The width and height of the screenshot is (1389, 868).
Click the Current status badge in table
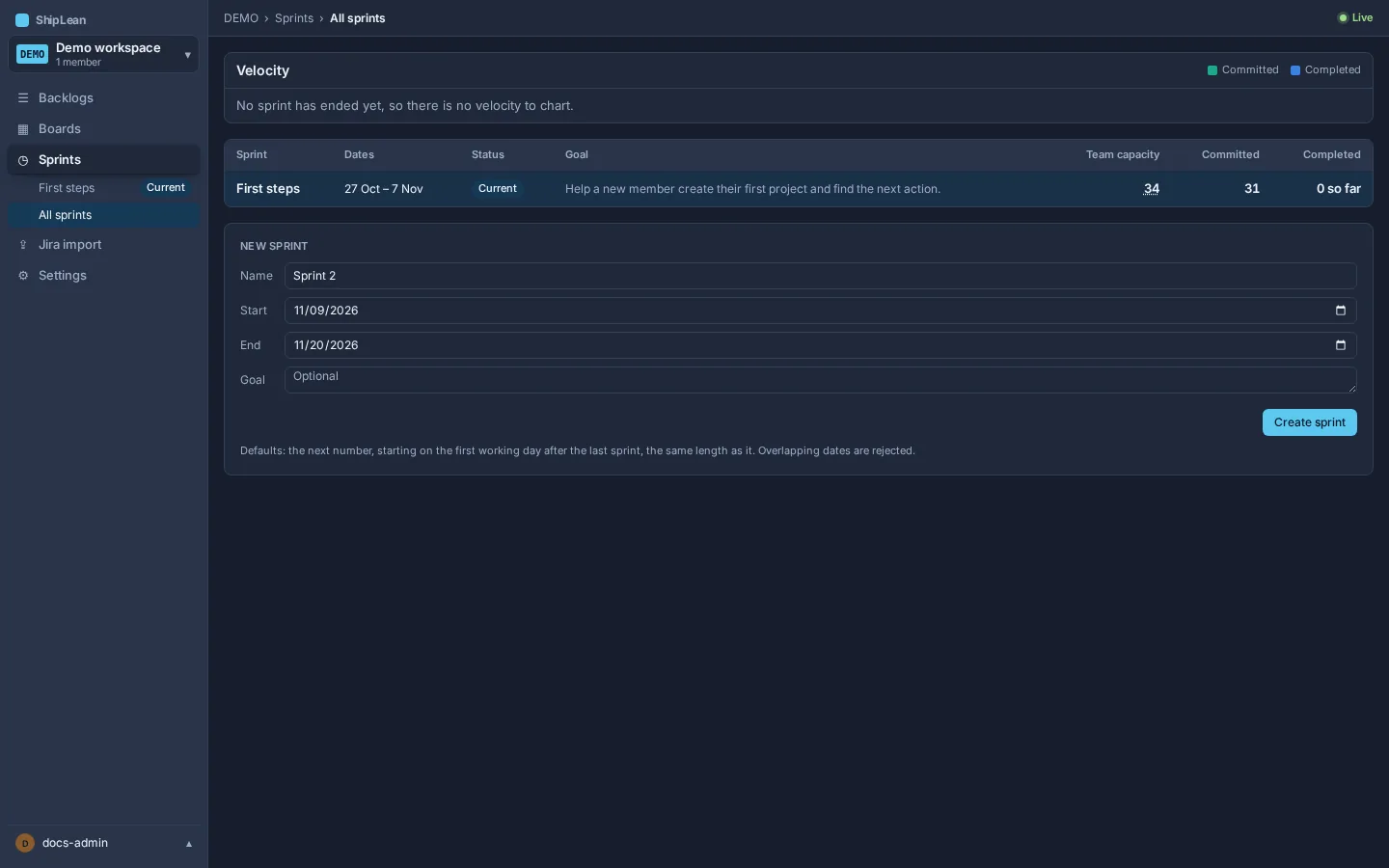pos(498,189)
